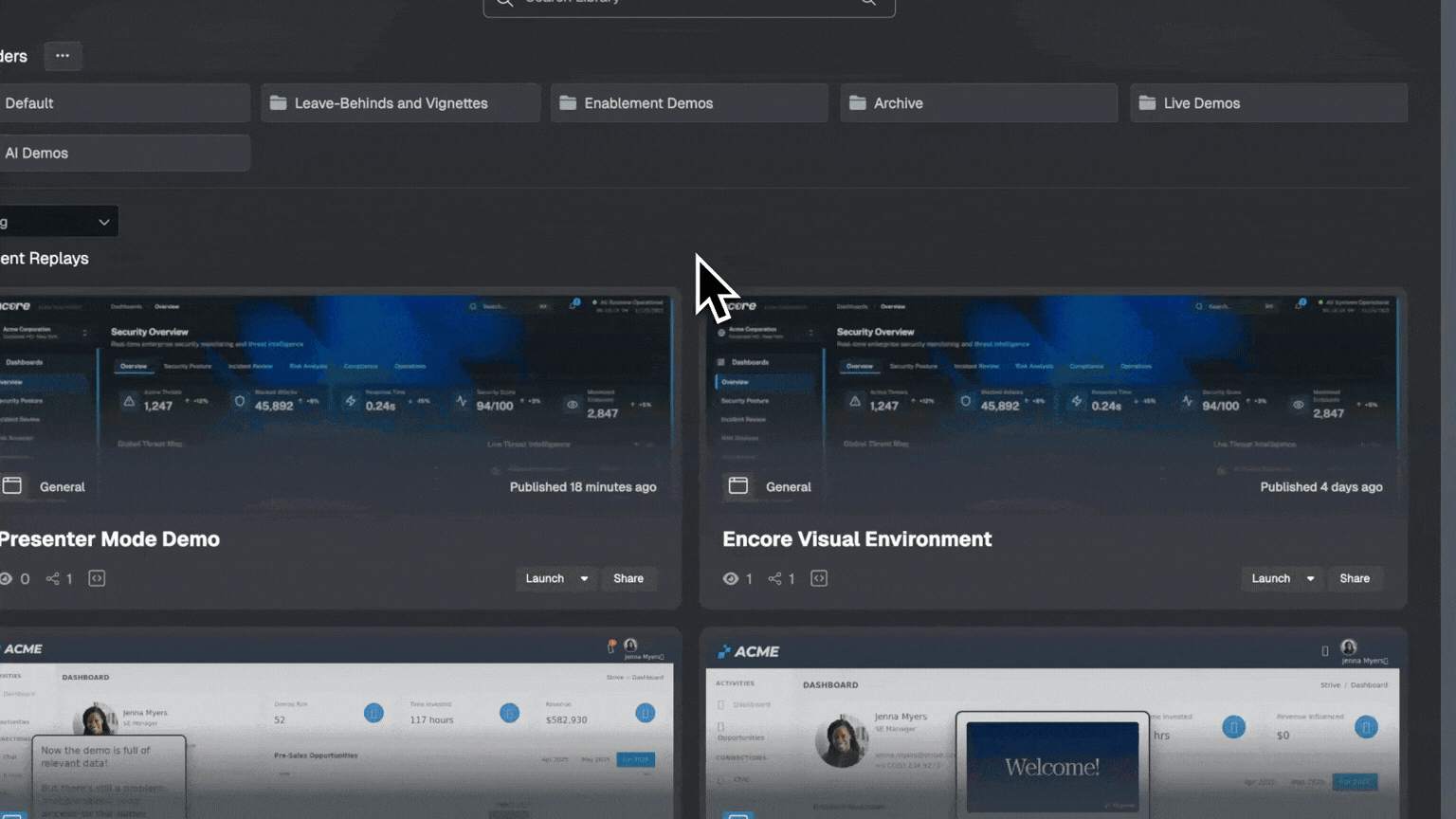Open the folders more options ellipsis menu
Image resolution: width=1456 pixels, height=819 pixels.
pyautogui.click(x=63, y=56)
